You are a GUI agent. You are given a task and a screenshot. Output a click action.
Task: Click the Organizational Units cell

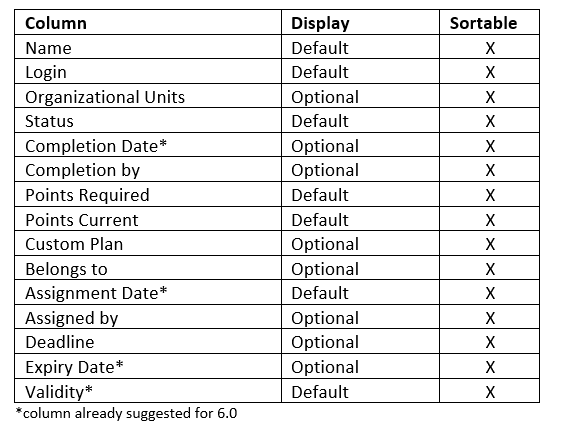point(148,96)
